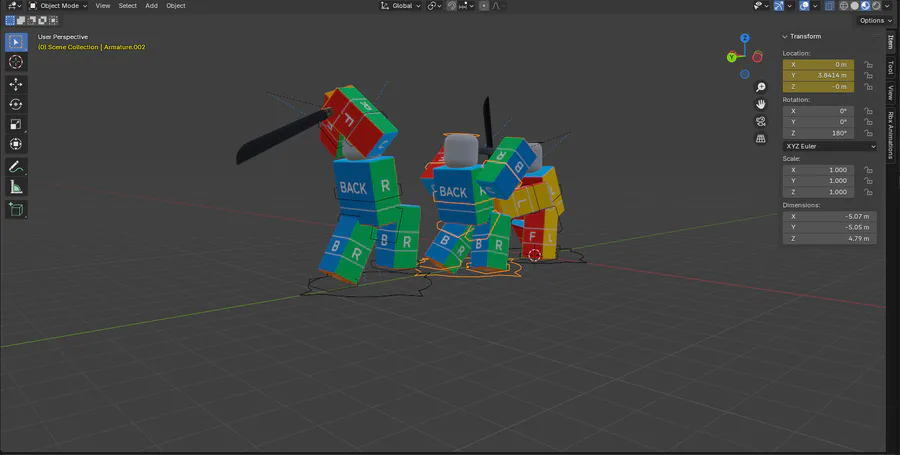The height and width of the screenshot is (455, 900).
Task: Toggle snapping magnet icon
Action: pyautogui.click(x=452, y=6)
